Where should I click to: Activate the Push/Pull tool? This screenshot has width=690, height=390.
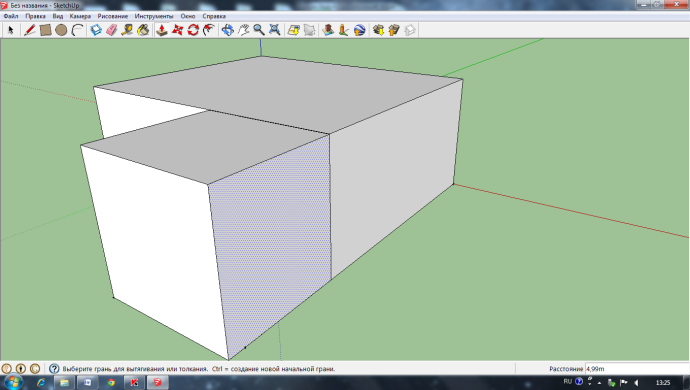(x=162, y=30)
